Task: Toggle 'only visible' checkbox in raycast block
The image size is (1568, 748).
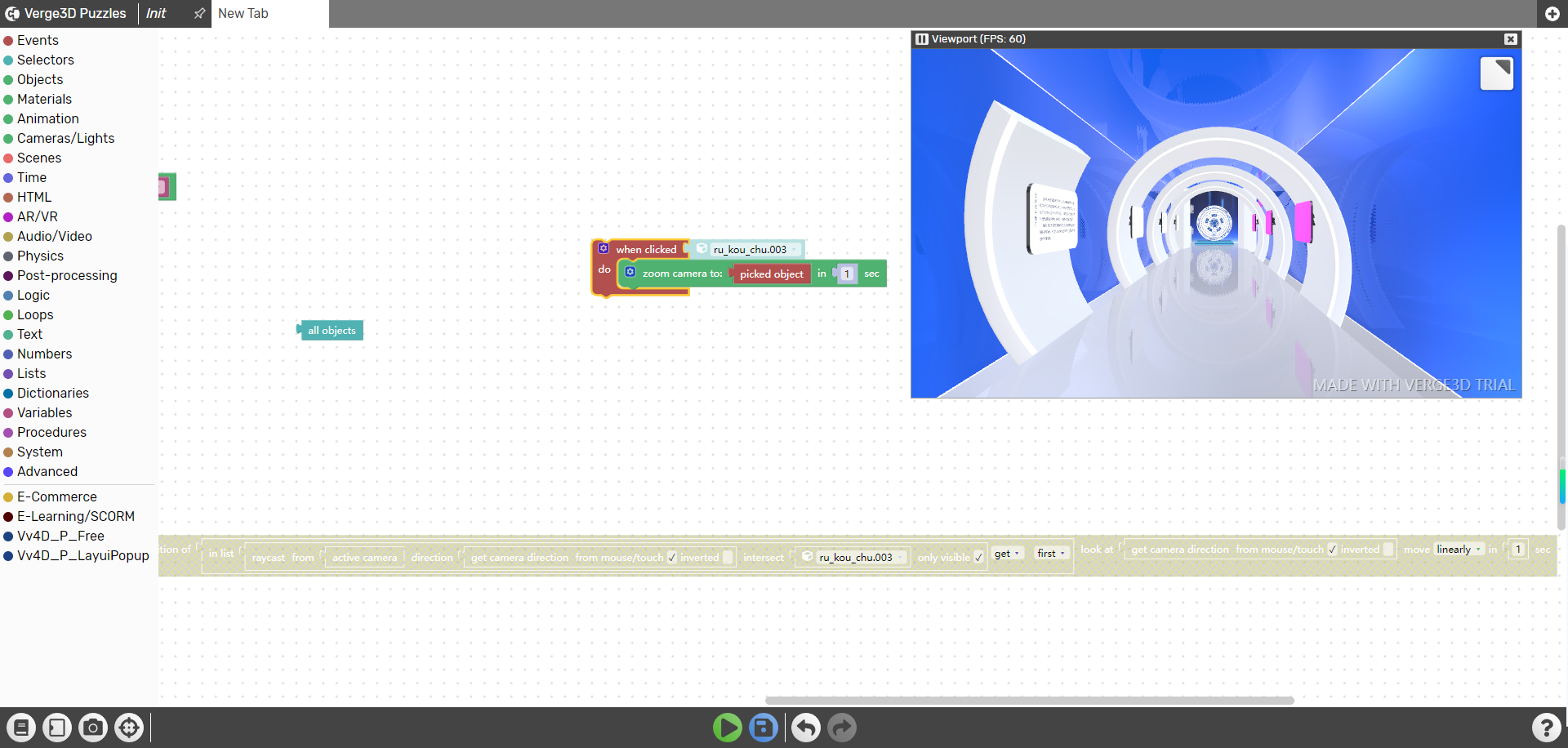Action: [x=978, y=558]
